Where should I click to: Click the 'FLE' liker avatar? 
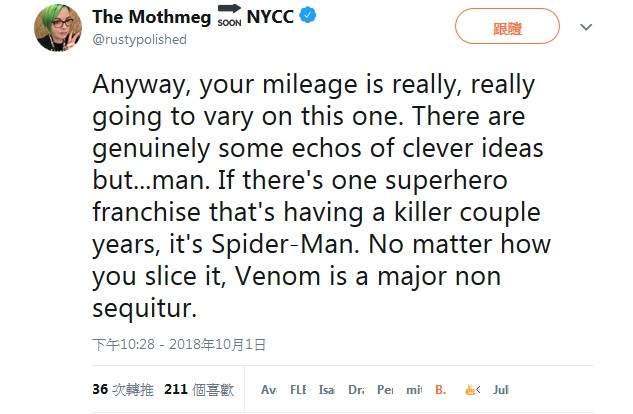pos(298,389)
